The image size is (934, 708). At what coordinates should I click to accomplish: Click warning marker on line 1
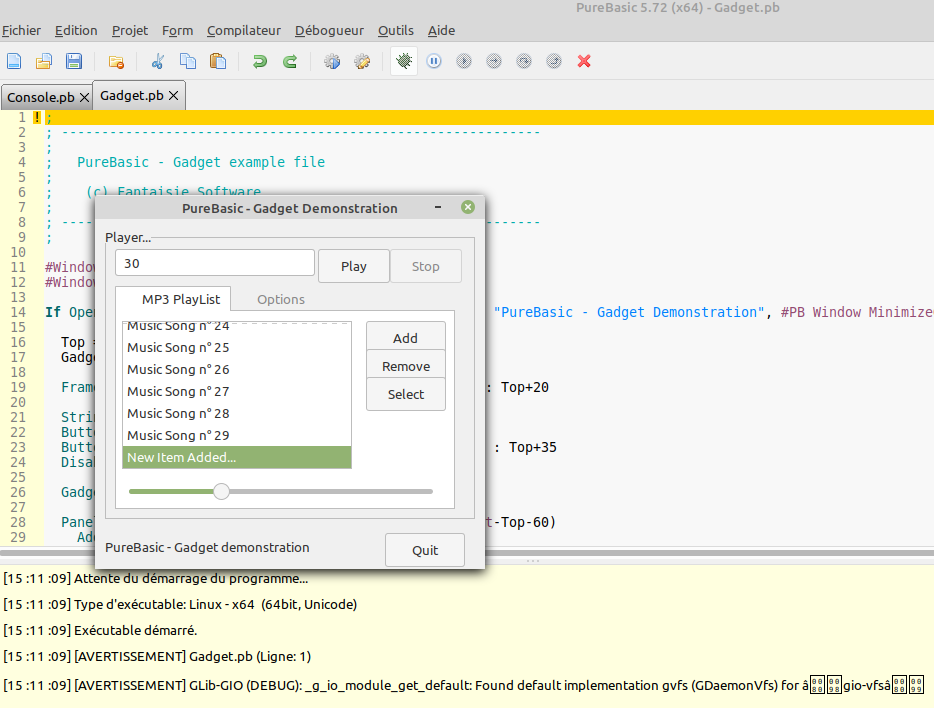point(37,117)
